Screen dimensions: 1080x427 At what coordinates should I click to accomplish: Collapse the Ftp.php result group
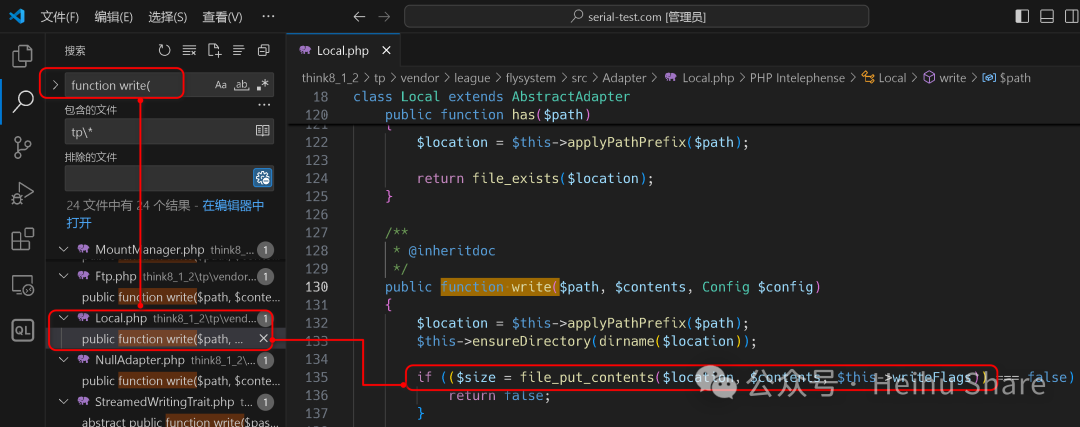coord(64,276)
